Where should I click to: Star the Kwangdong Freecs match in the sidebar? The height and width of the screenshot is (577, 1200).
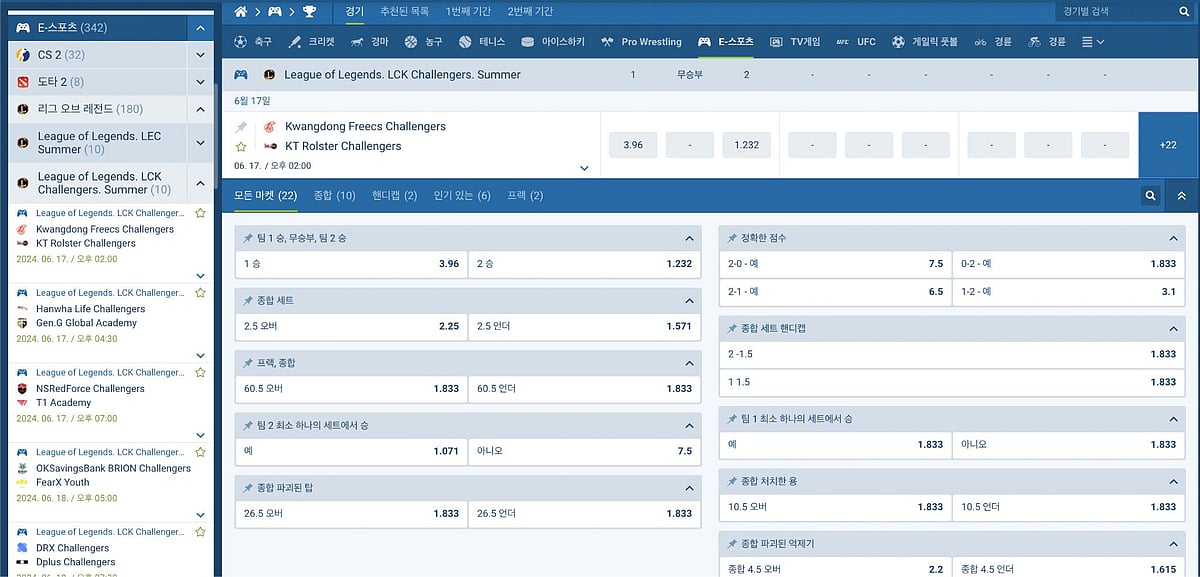tap(200, 213)
